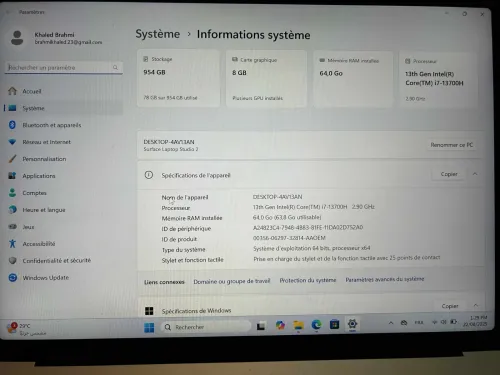The height and width of the screenshot is (375, 500).
Task: Select the ID de périphérique value
Action: [308, 227]
